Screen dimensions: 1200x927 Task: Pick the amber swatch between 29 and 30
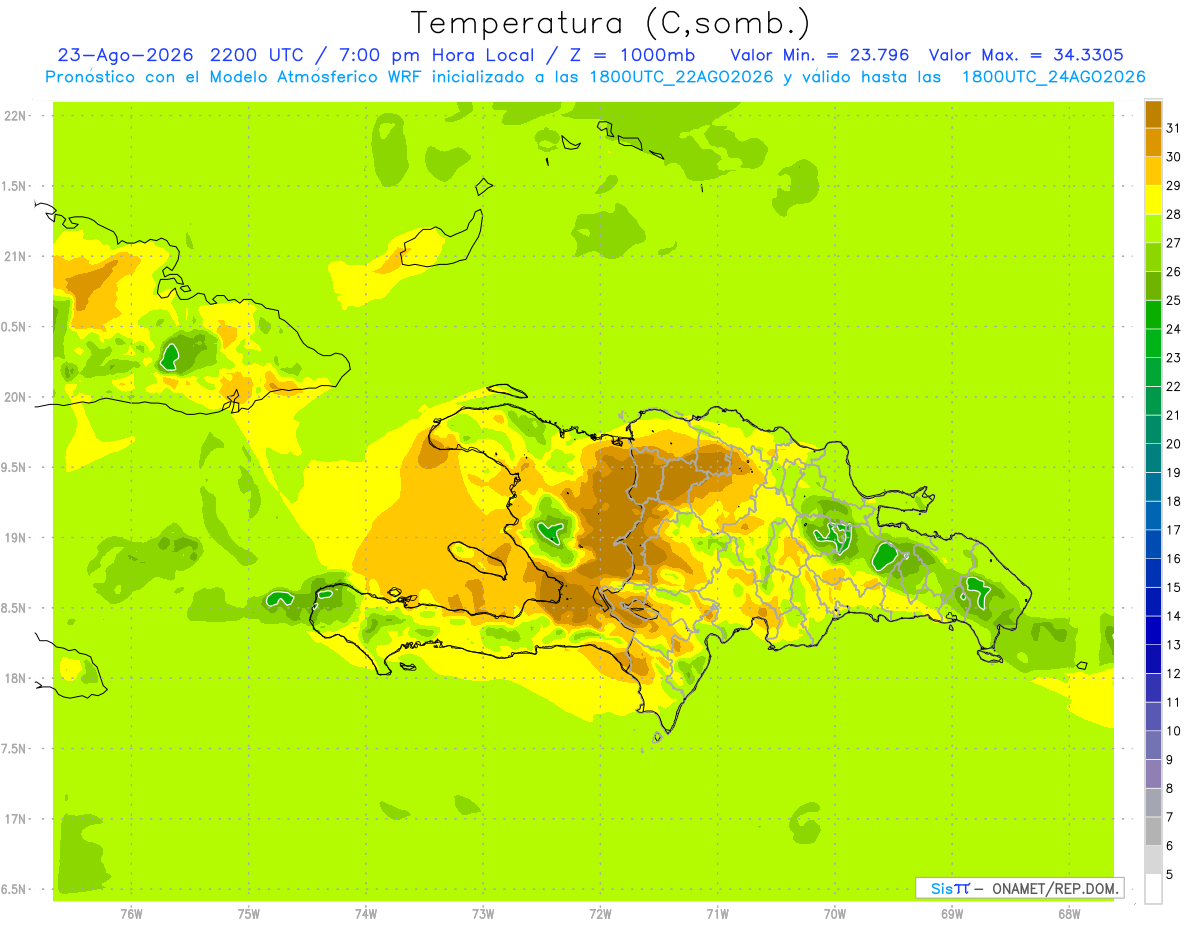point(1153,171)
